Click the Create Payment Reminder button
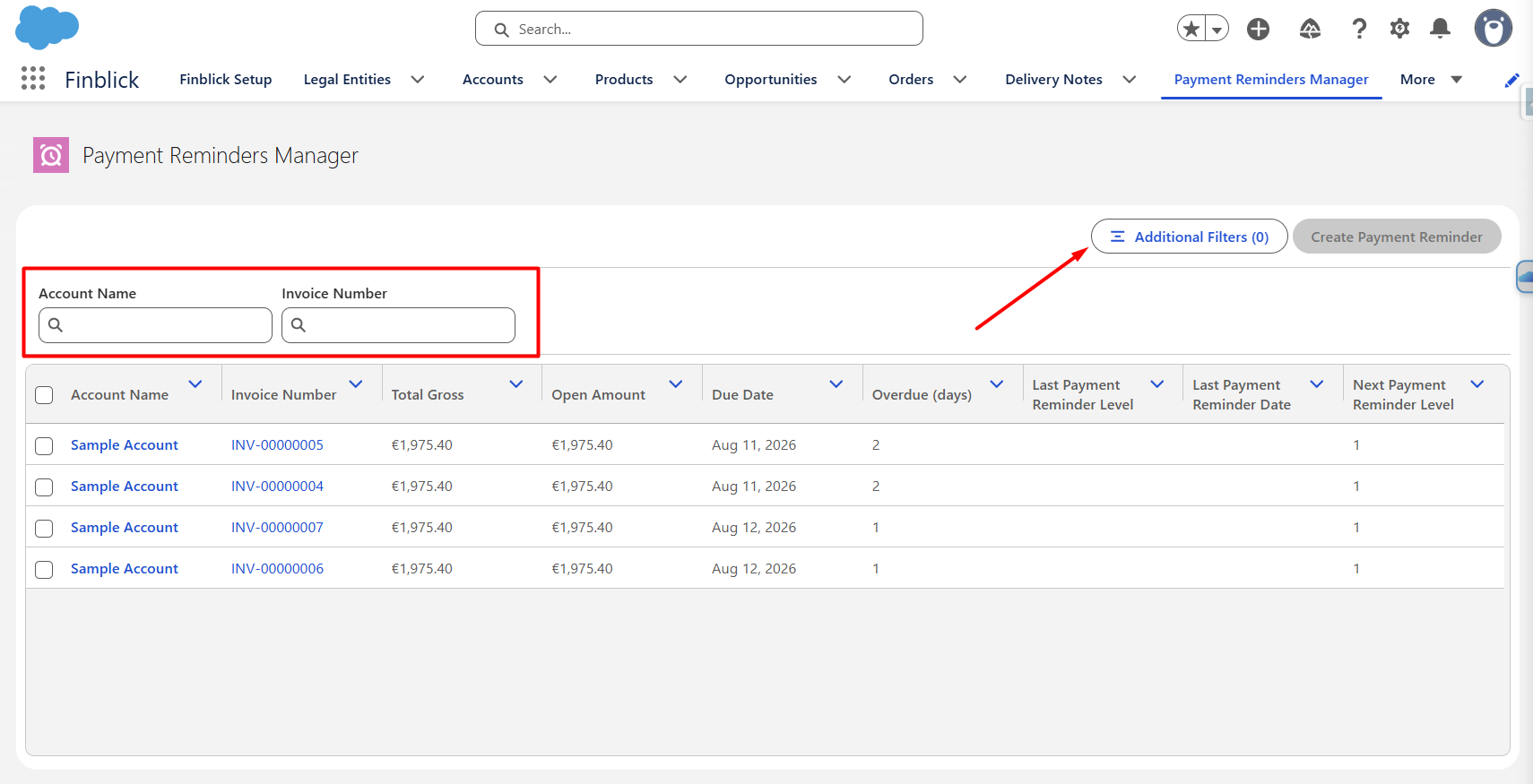 click(1397, 237)
